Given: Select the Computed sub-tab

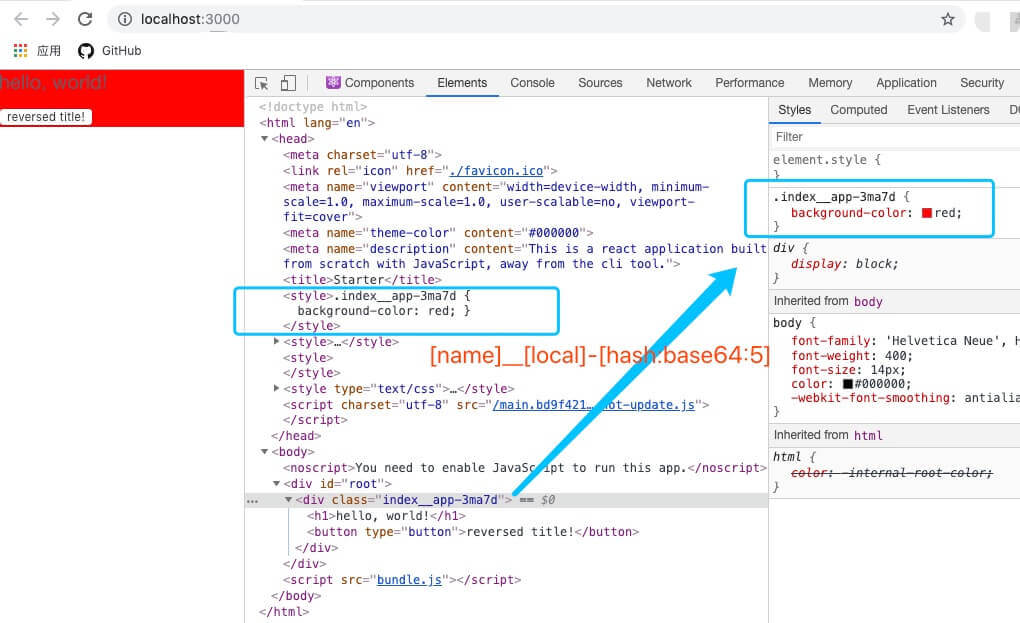Looking at the screenshot, I should (859, 110).
